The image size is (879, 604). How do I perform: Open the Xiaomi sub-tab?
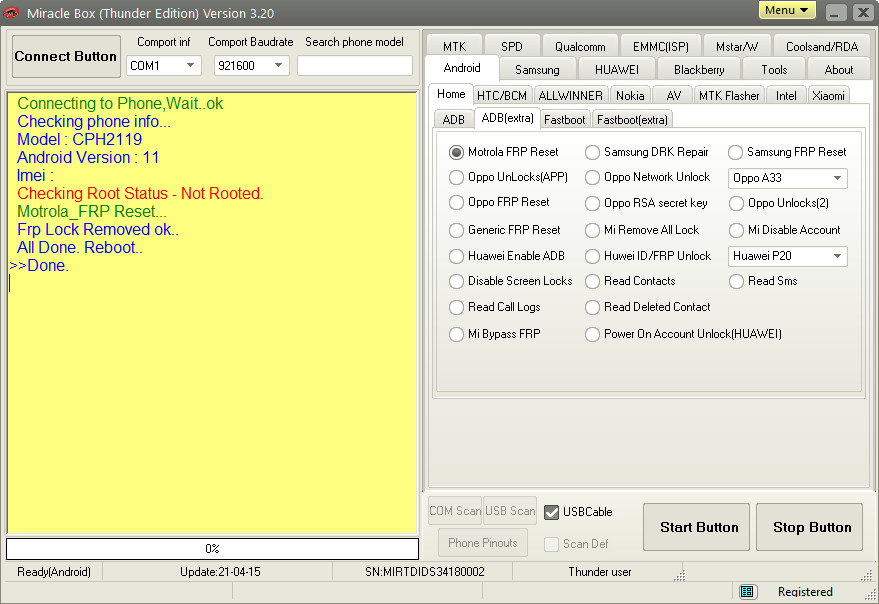click(828, 96)
